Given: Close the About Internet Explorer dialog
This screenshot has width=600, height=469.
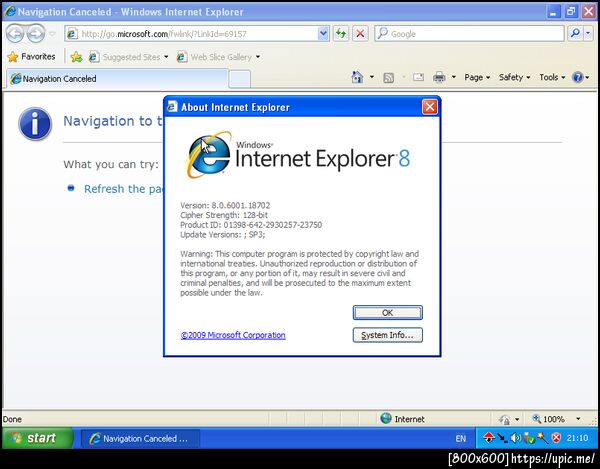Looking at the screenshot, I should pyautogui.click(x=430, y=107).
